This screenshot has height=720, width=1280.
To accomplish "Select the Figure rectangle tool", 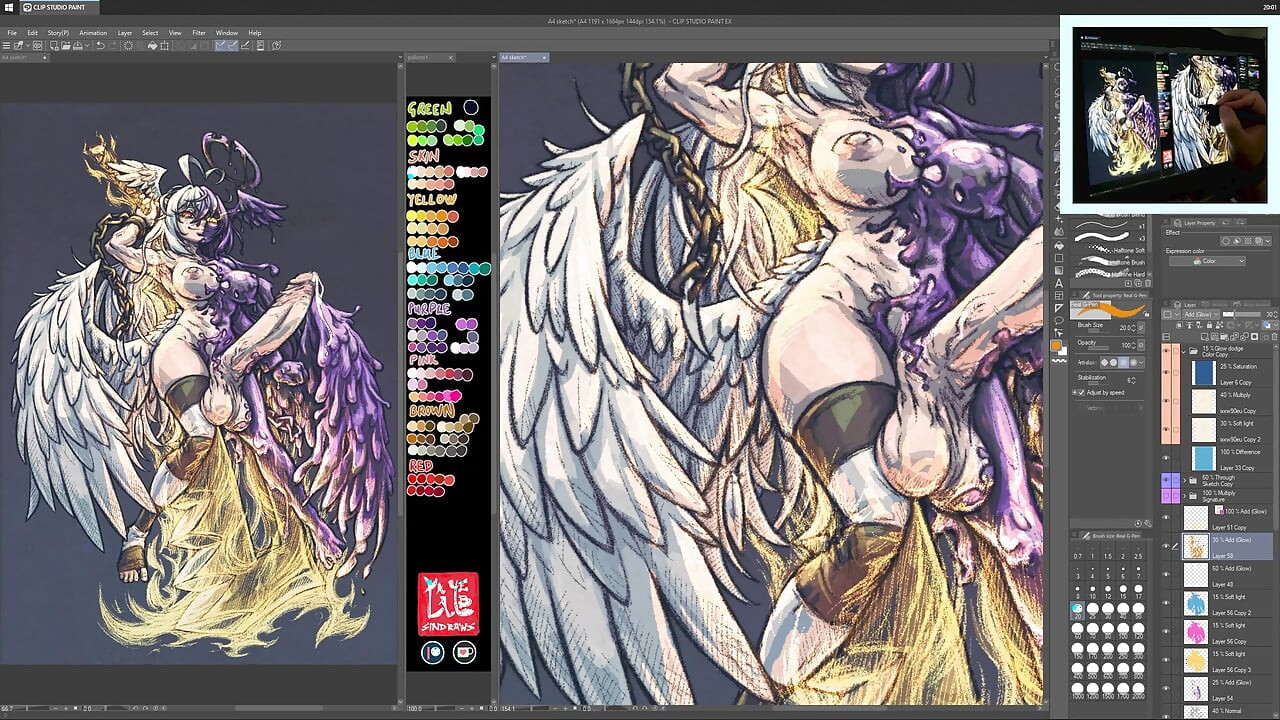I will pyautogui.click(x=1059, y=257).
